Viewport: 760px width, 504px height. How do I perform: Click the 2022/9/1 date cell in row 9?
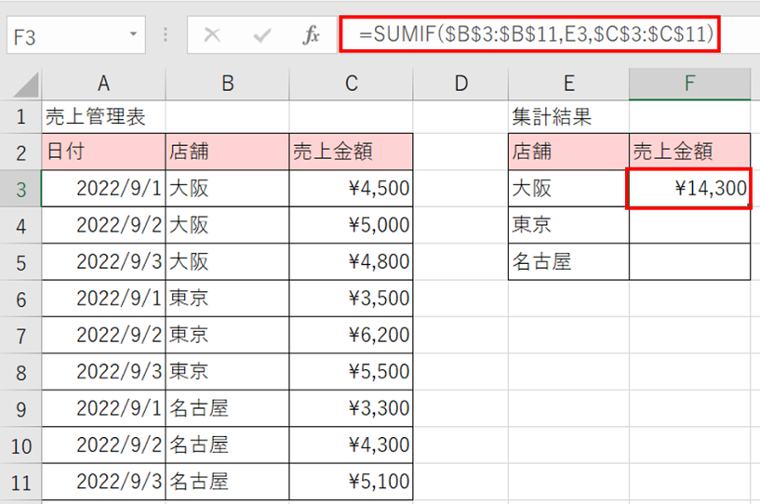coord(104,409)
